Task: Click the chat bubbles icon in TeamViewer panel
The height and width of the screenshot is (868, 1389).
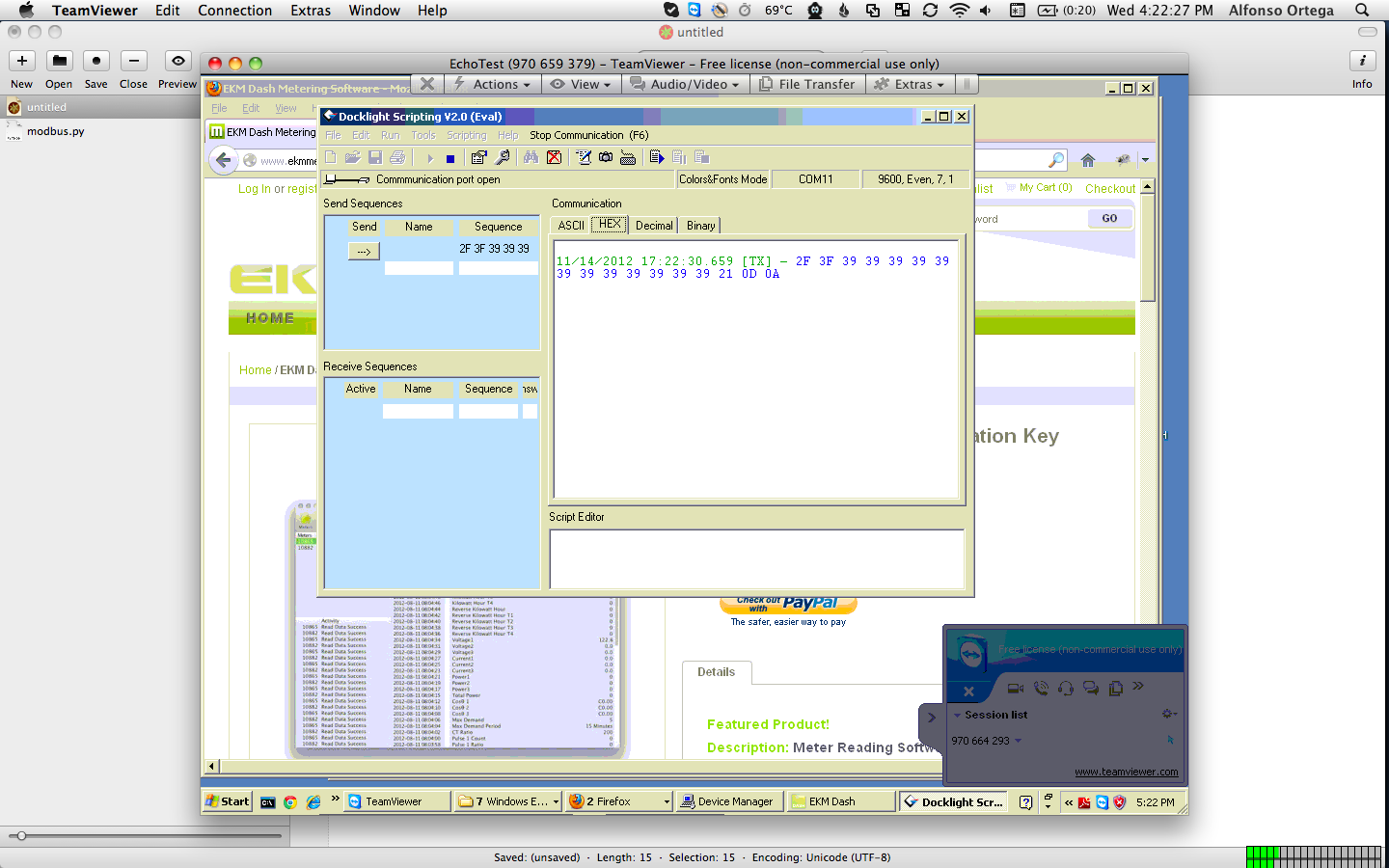Action: 1091,688
